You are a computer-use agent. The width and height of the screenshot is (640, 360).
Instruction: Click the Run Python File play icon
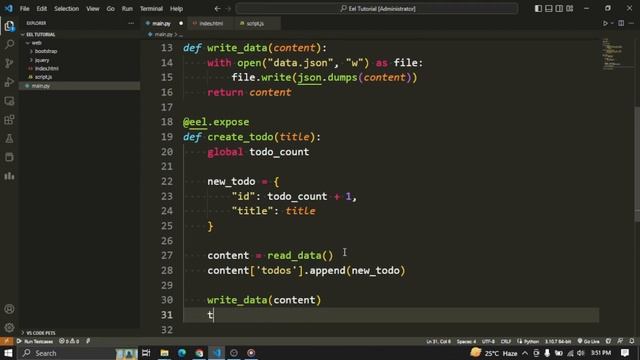pos(605,23)
